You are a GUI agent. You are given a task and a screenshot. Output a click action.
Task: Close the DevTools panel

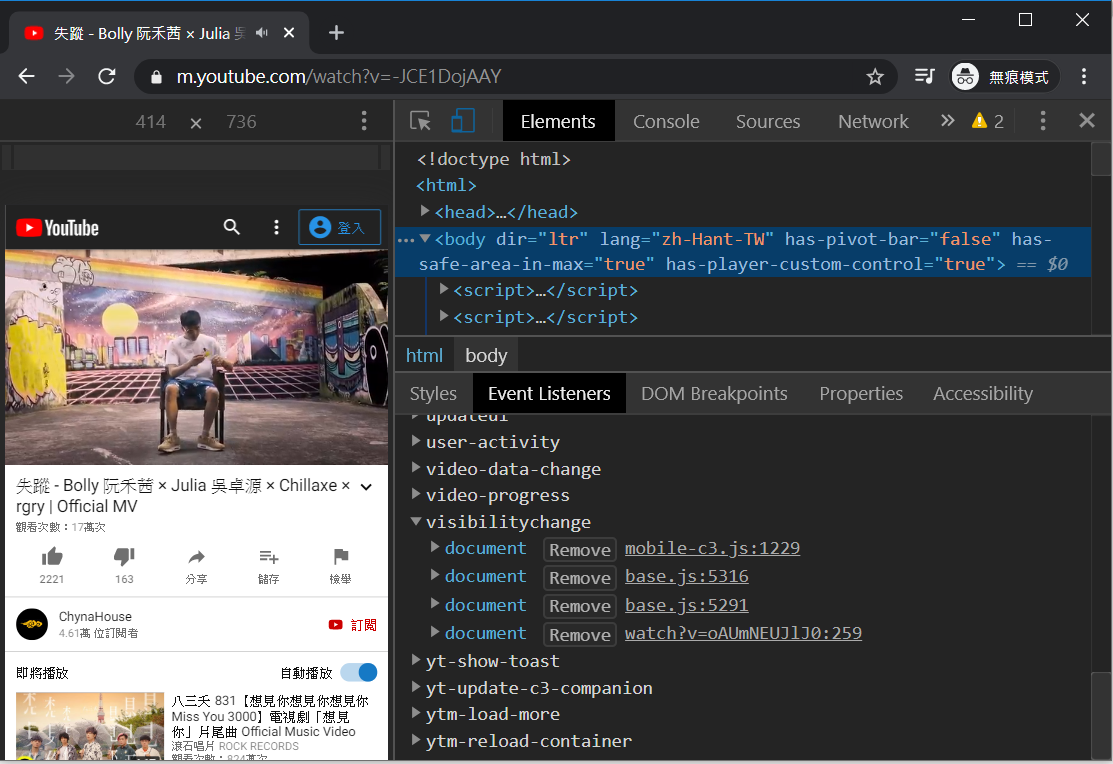click(1087, 121)
